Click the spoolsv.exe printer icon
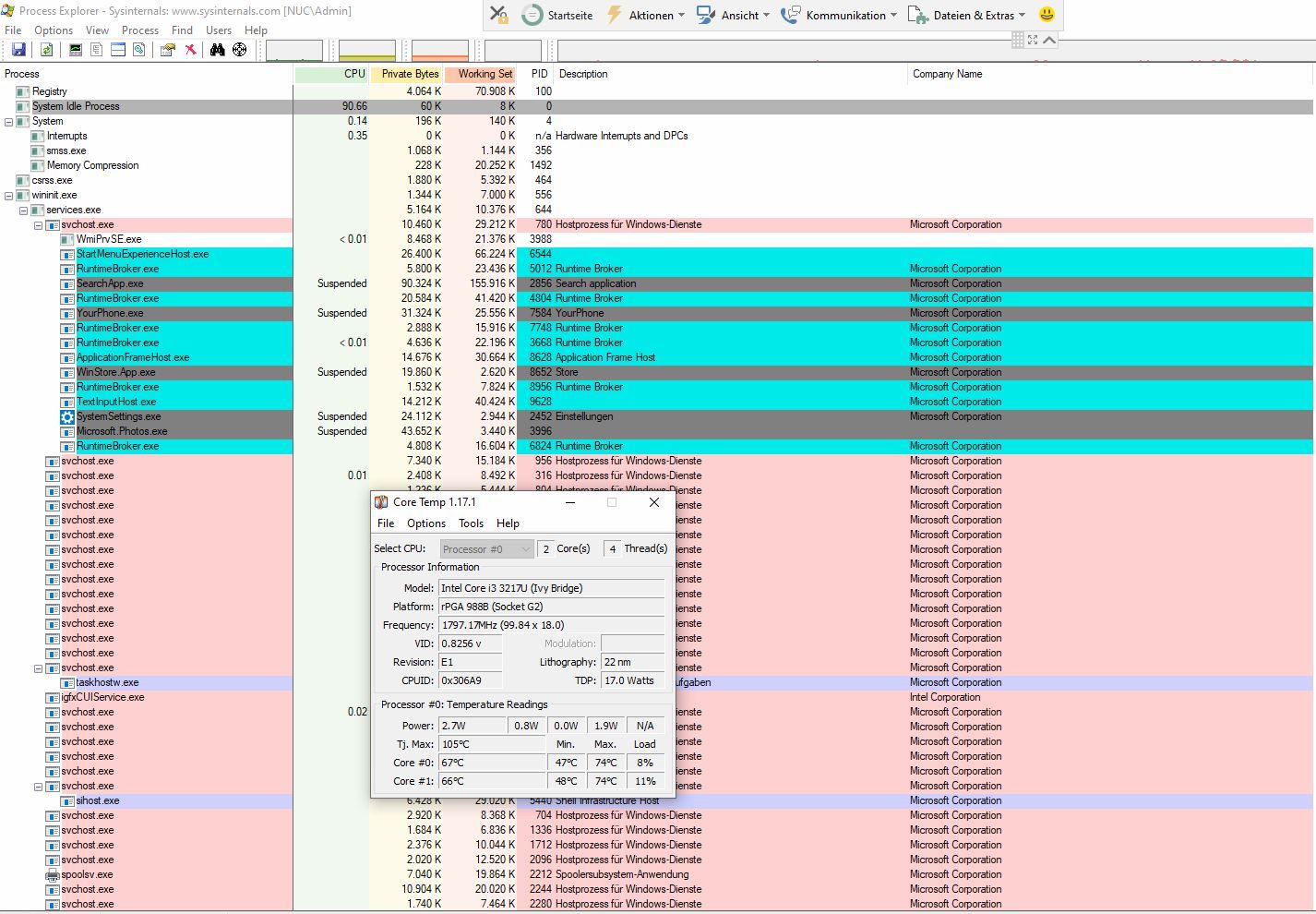This screenshot has height=914, width=1316. coord(53,875)
